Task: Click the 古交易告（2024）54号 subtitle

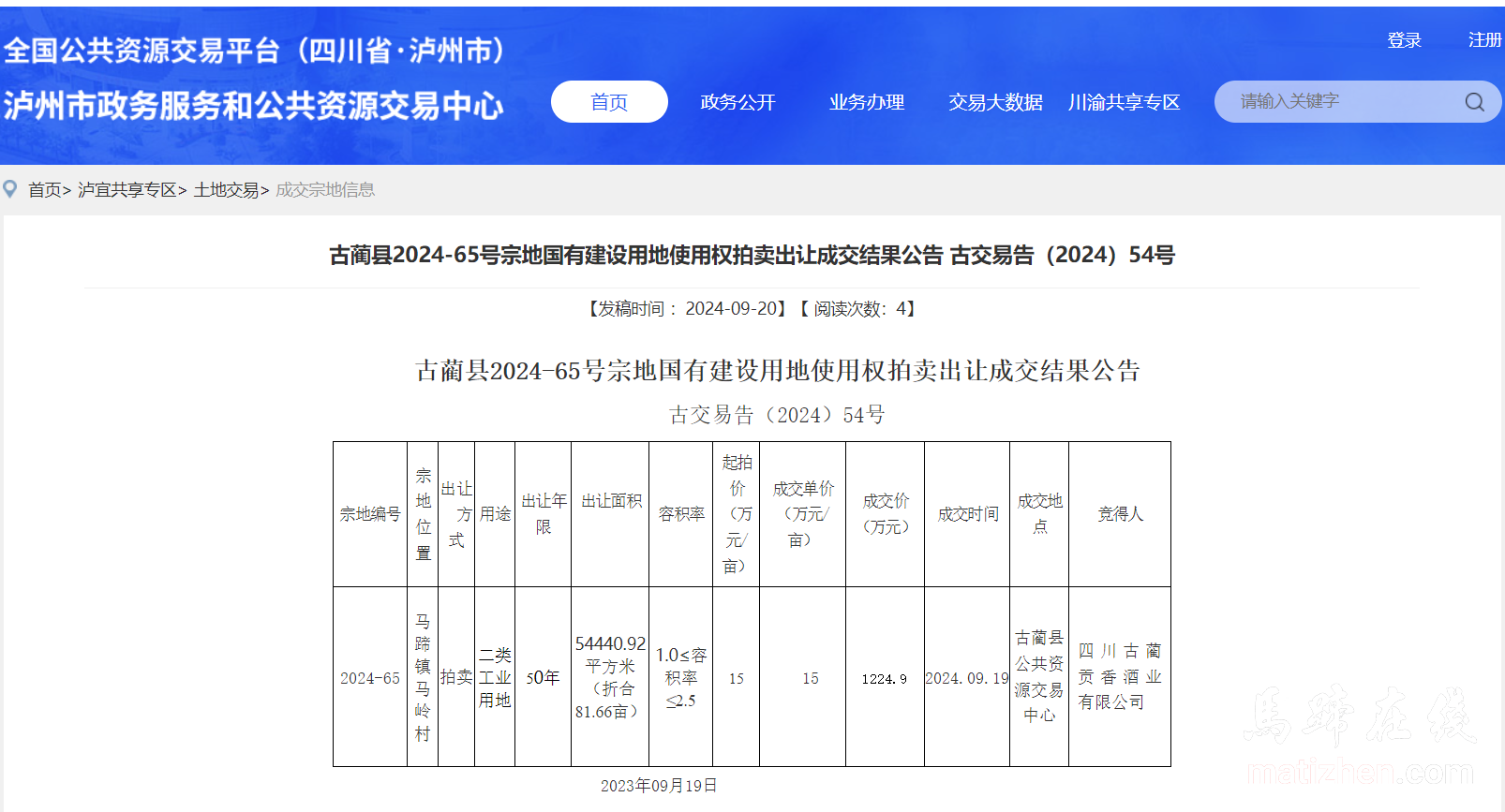Action: click(x=777, y=415)
